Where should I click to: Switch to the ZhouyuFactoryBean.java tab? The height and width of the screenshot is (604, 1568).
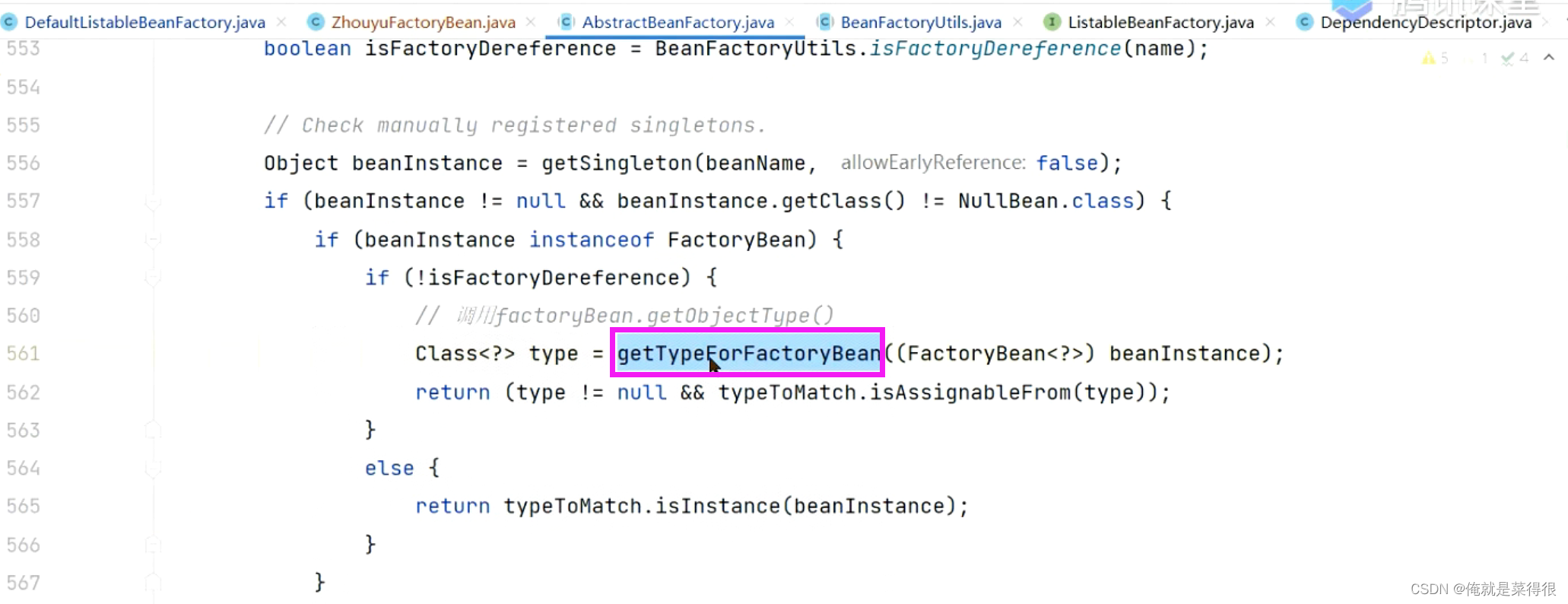(423, 22)
